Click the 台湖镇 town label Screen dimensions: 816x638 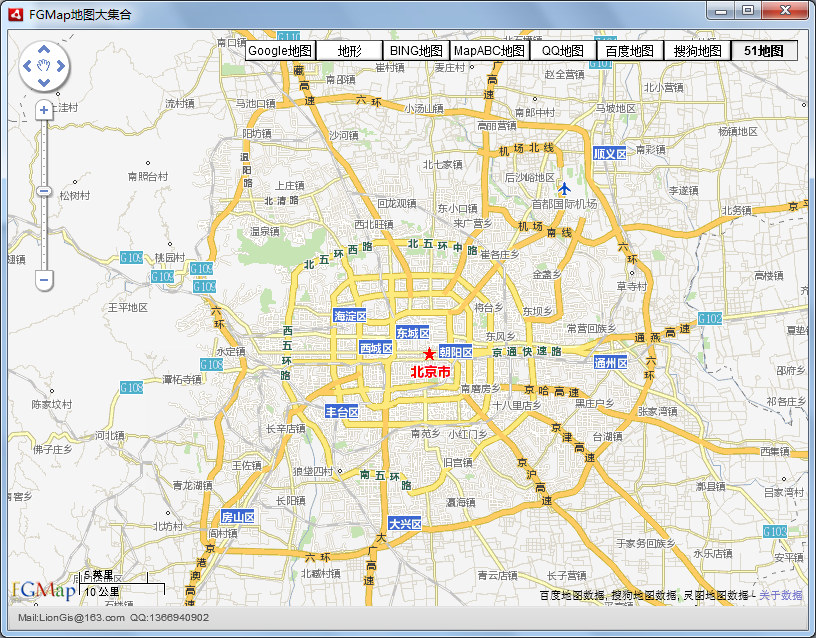tap(607, 437)
